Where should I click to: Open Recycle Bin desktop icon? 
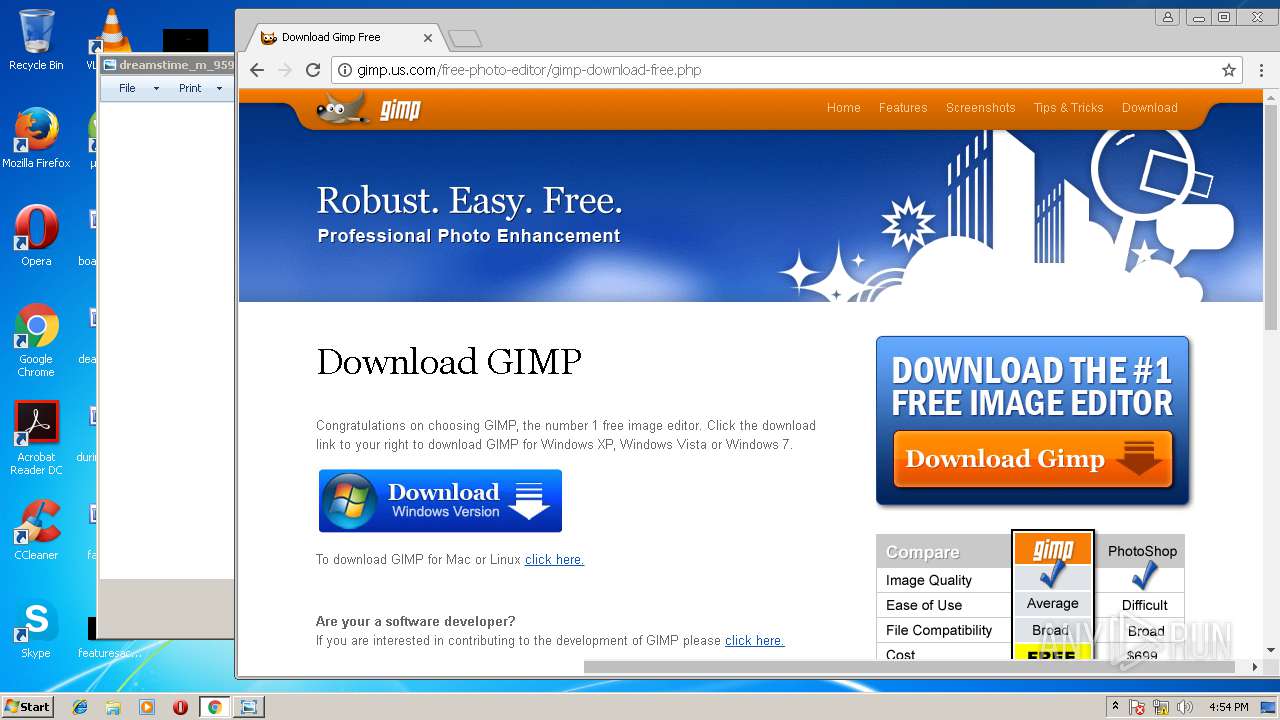click(36, 40)
